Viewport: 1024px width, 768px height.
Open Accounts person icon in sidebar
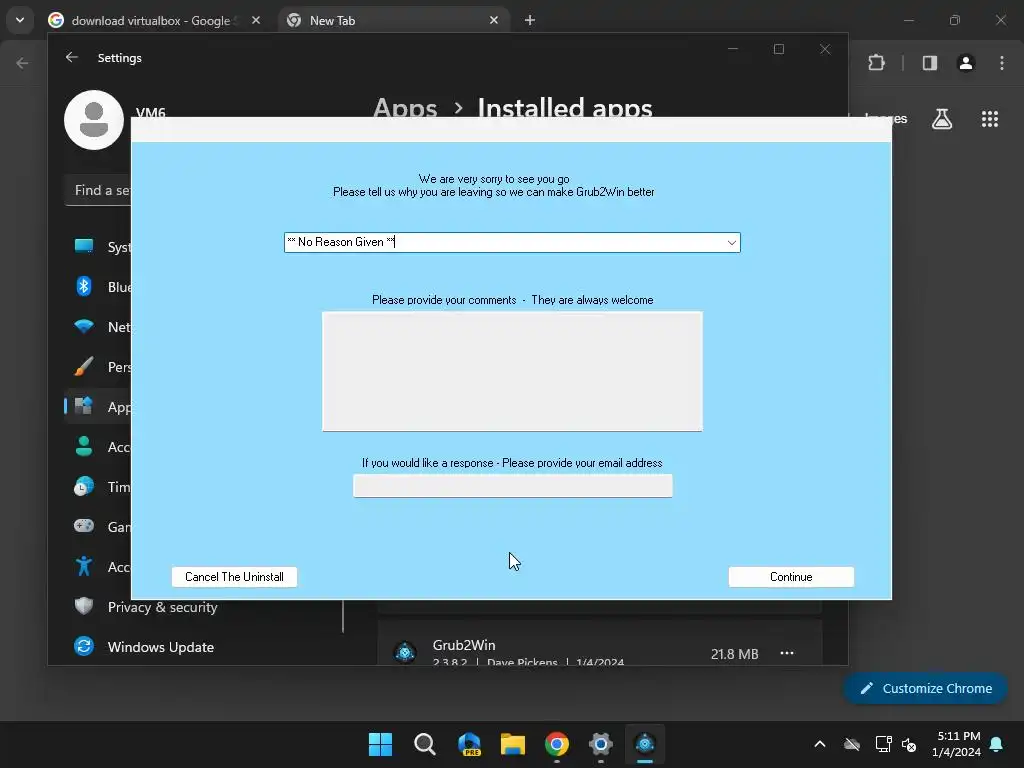[84, 447]
